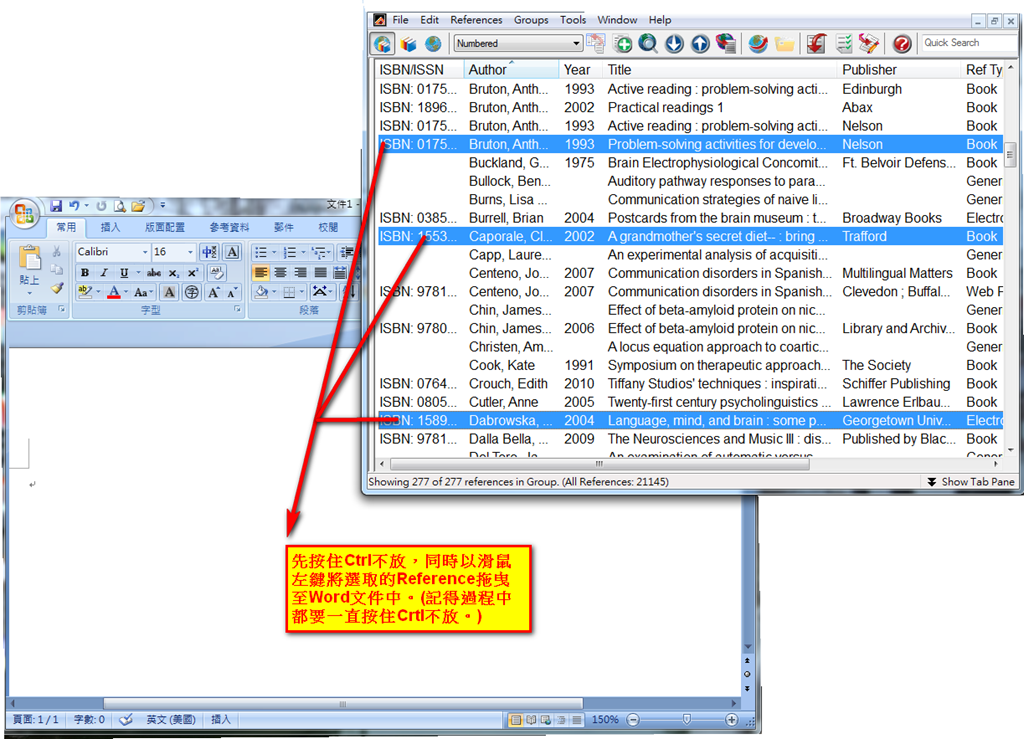Sort references by the Title column header
Image resolution: width=1024 pixels, height=739 pixels.
(720, 69)
